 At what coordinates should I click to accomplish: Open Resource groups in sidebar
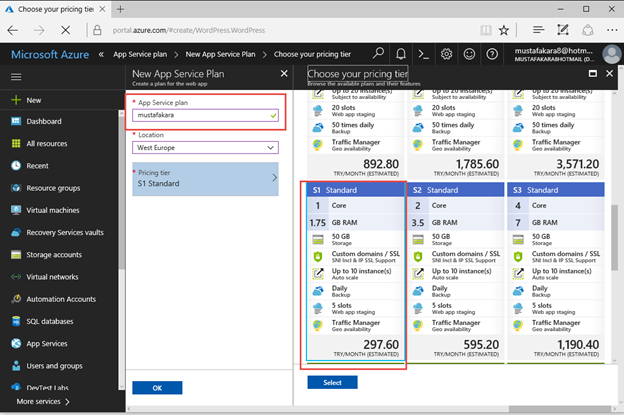(53, 188)
